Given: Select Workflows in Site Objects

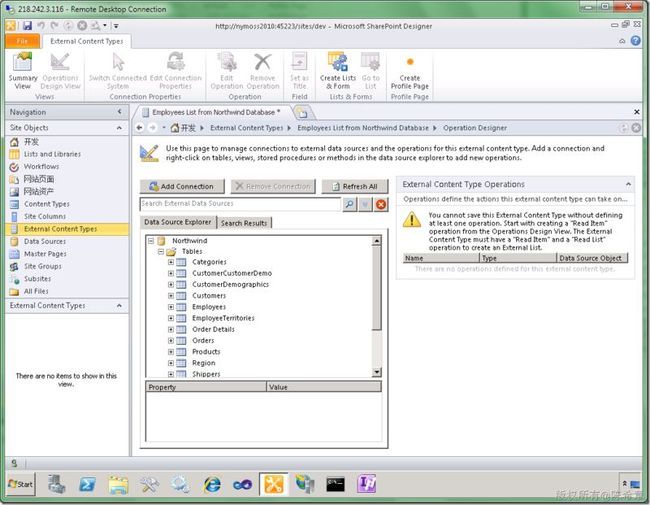Looking at the screenshot, I should pyautogui.click(x=41, y=167).
